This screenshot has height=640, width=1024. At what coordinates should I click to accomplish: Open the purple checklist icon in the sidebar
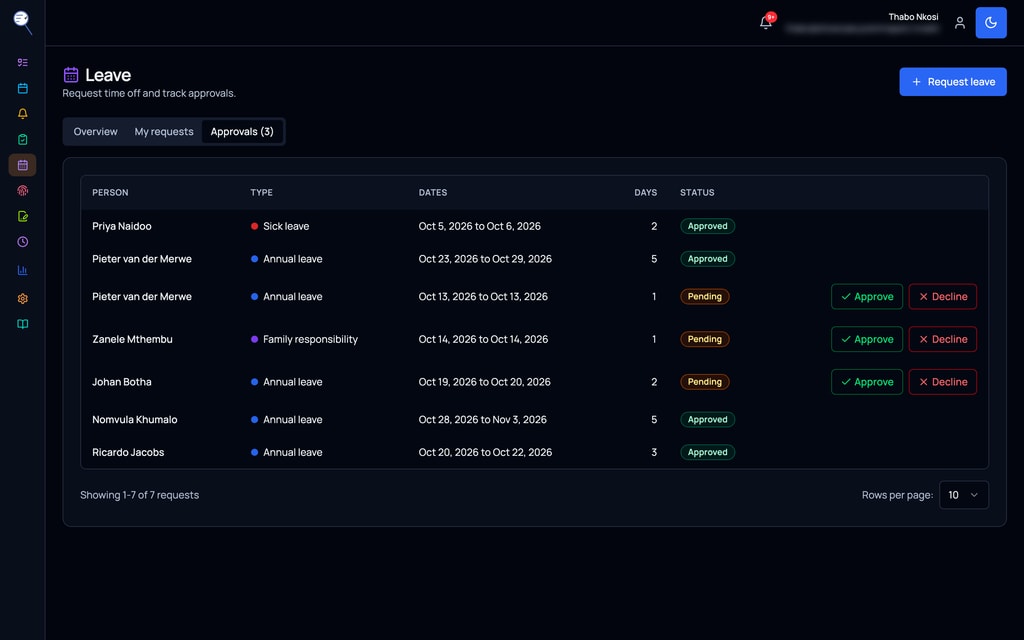(x=22, y=63)
